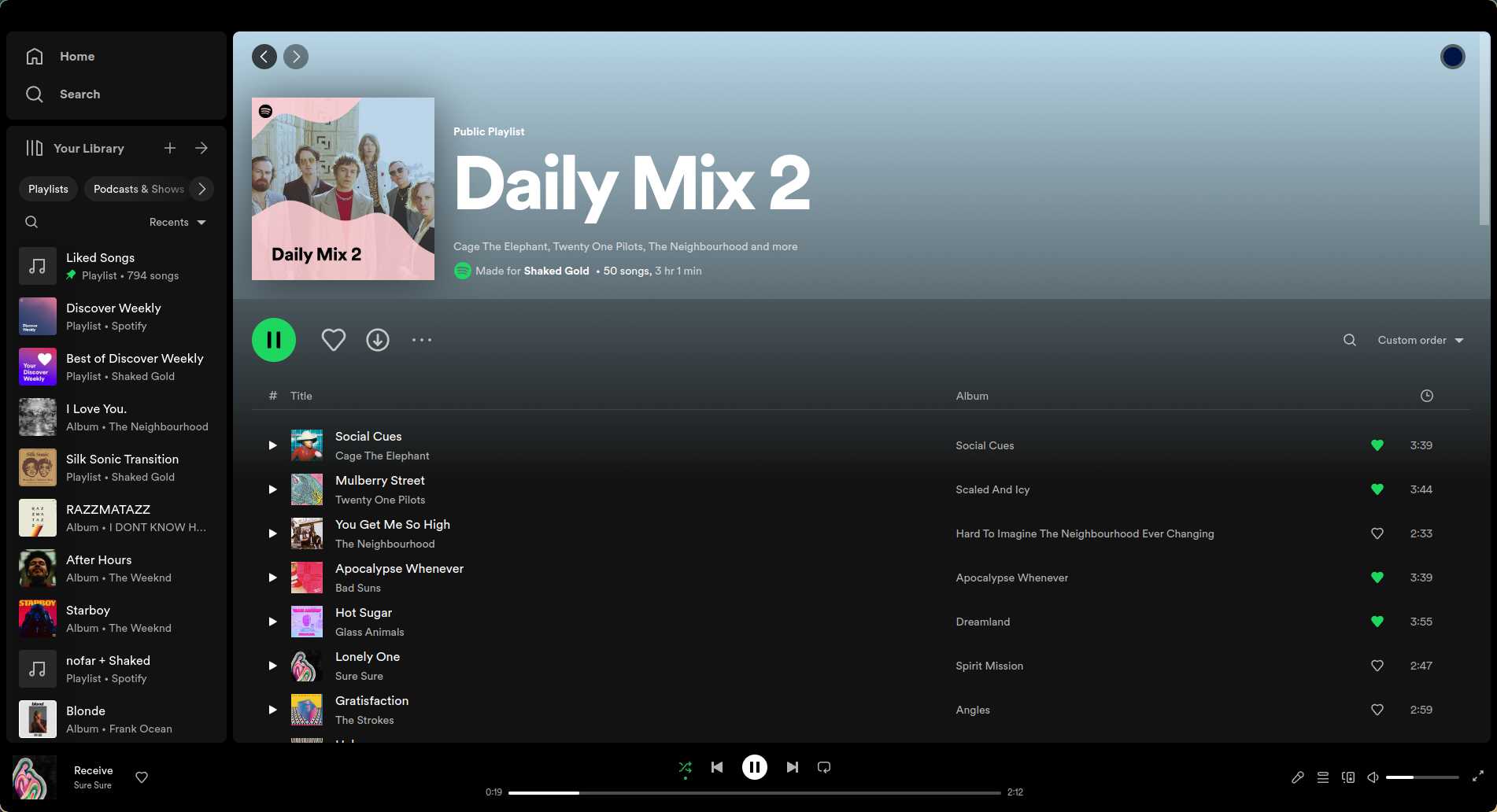
Task: Unlike Social Cues song
Action: click(1377, 445)
